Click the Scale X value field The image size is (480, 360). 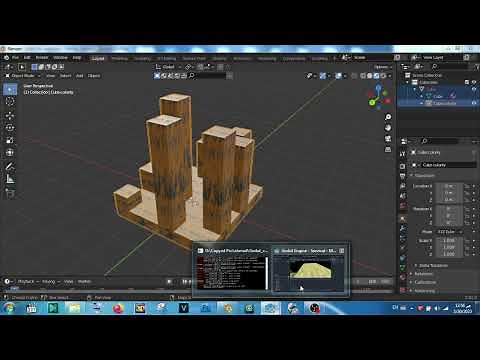click(x=449, y=240)
